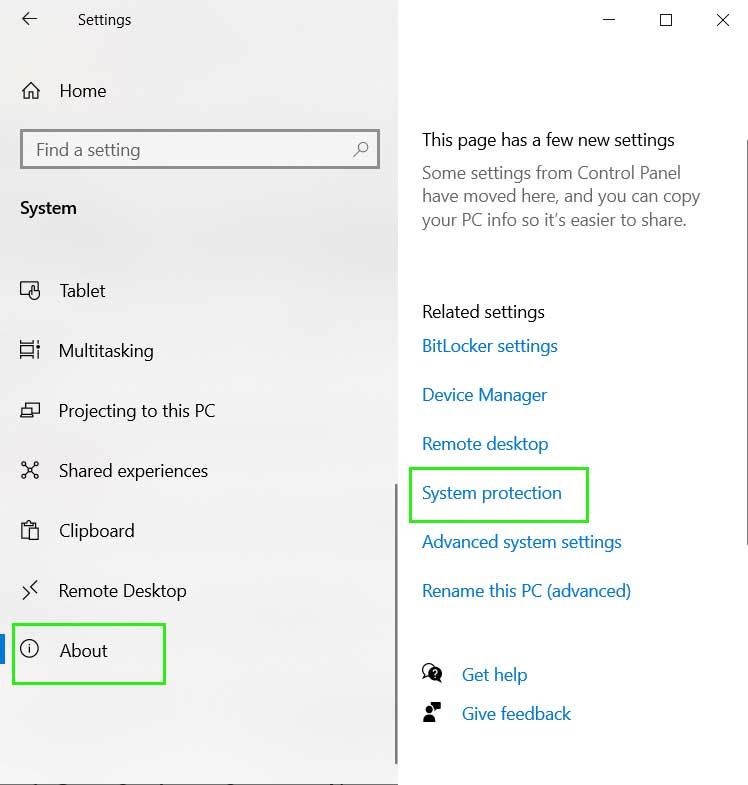Click the Projecting to this PC icon
The image size is (748, 785).
coord(30,411)
